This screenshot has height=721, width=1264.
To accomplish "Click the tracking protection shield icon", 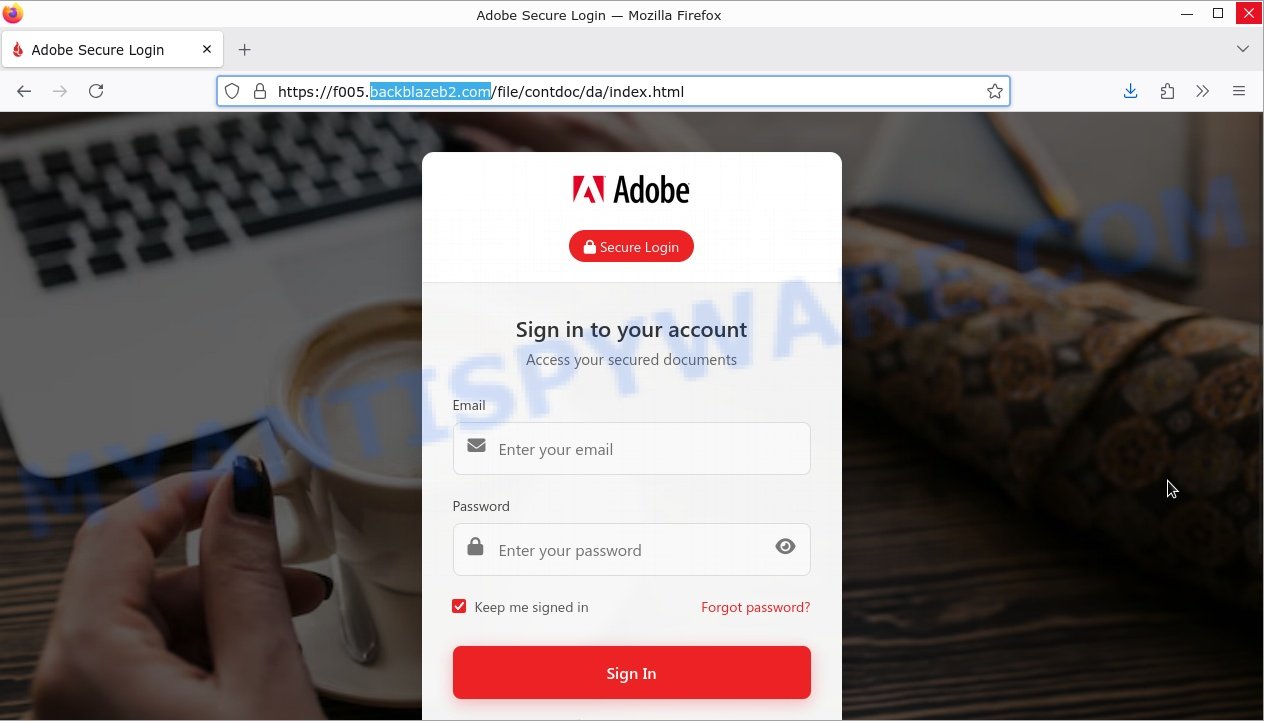I will pyautogui.click(x=232, y=91).
